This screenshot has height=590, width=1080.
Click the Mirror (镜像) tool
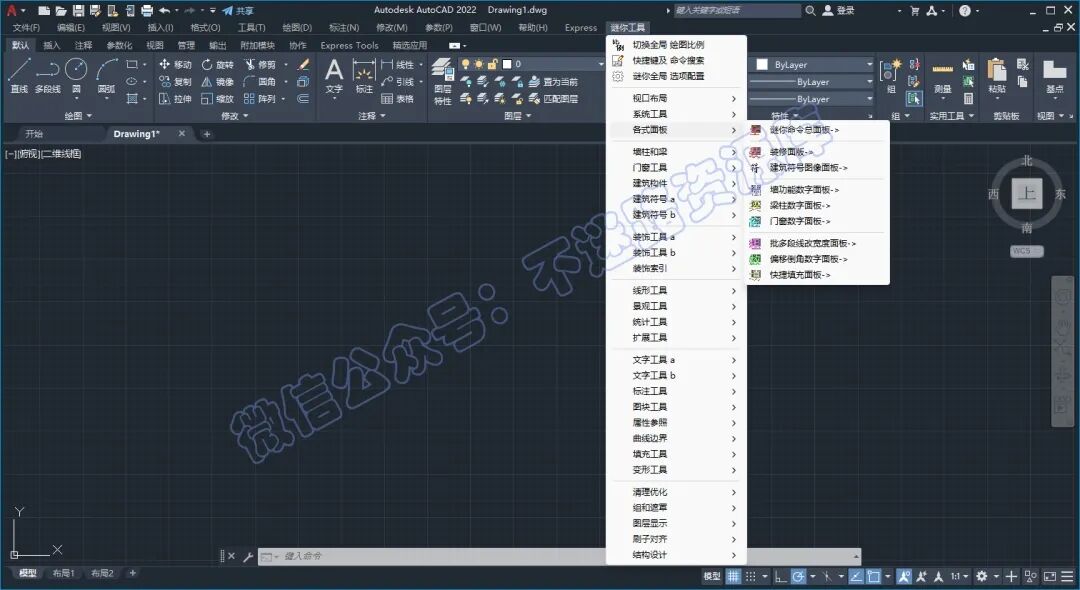[x=218, y=81]
